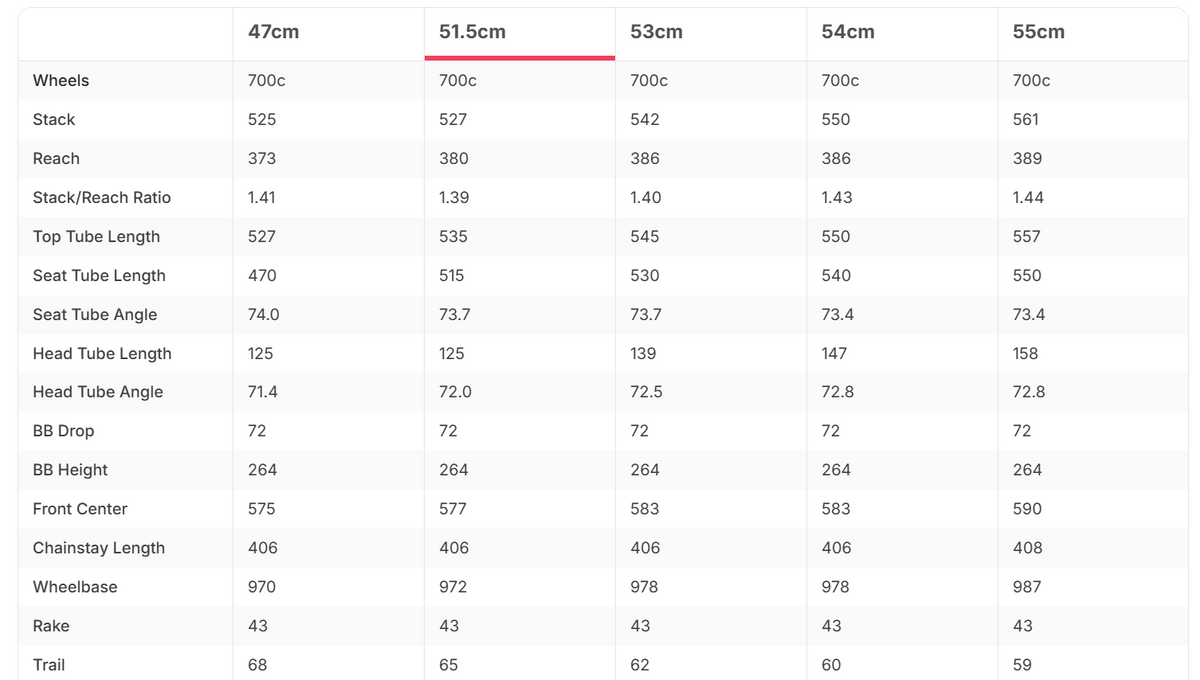Click the Head Tube Angle label

(98, 392)
